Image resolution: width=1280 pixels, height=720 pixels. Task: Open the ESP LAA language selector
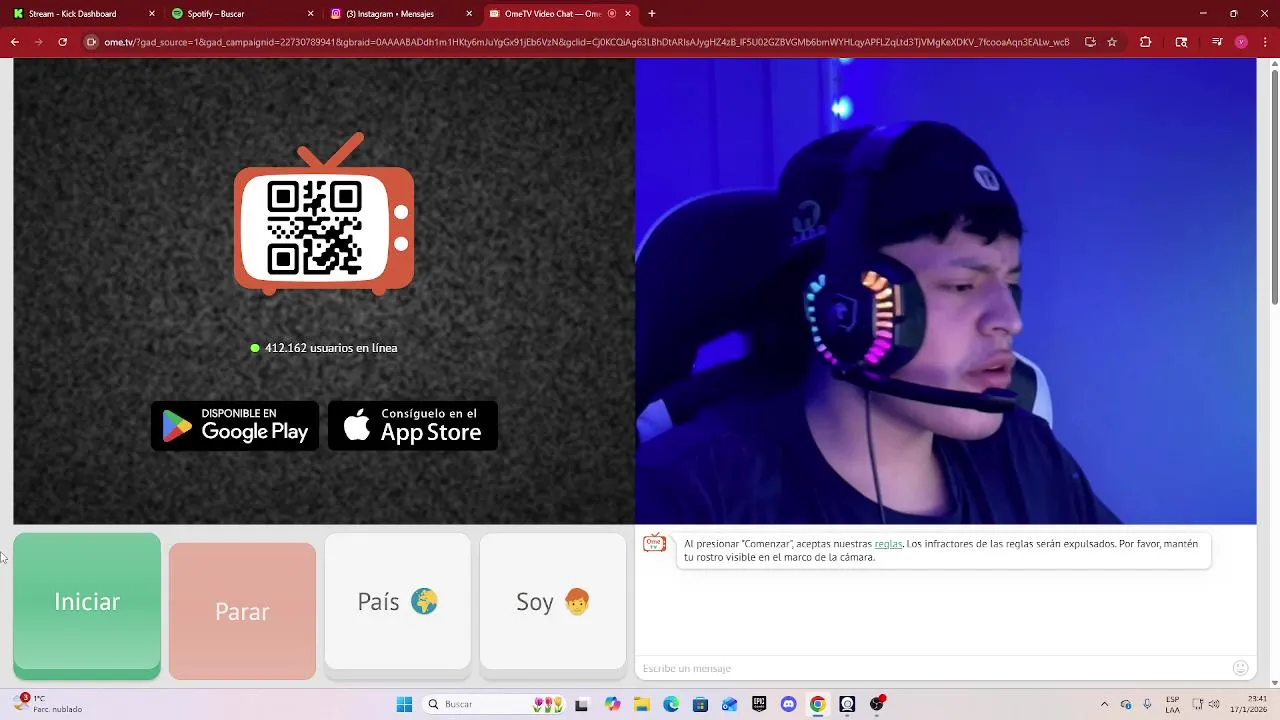pyautogui.click(x=1172, y=704)
